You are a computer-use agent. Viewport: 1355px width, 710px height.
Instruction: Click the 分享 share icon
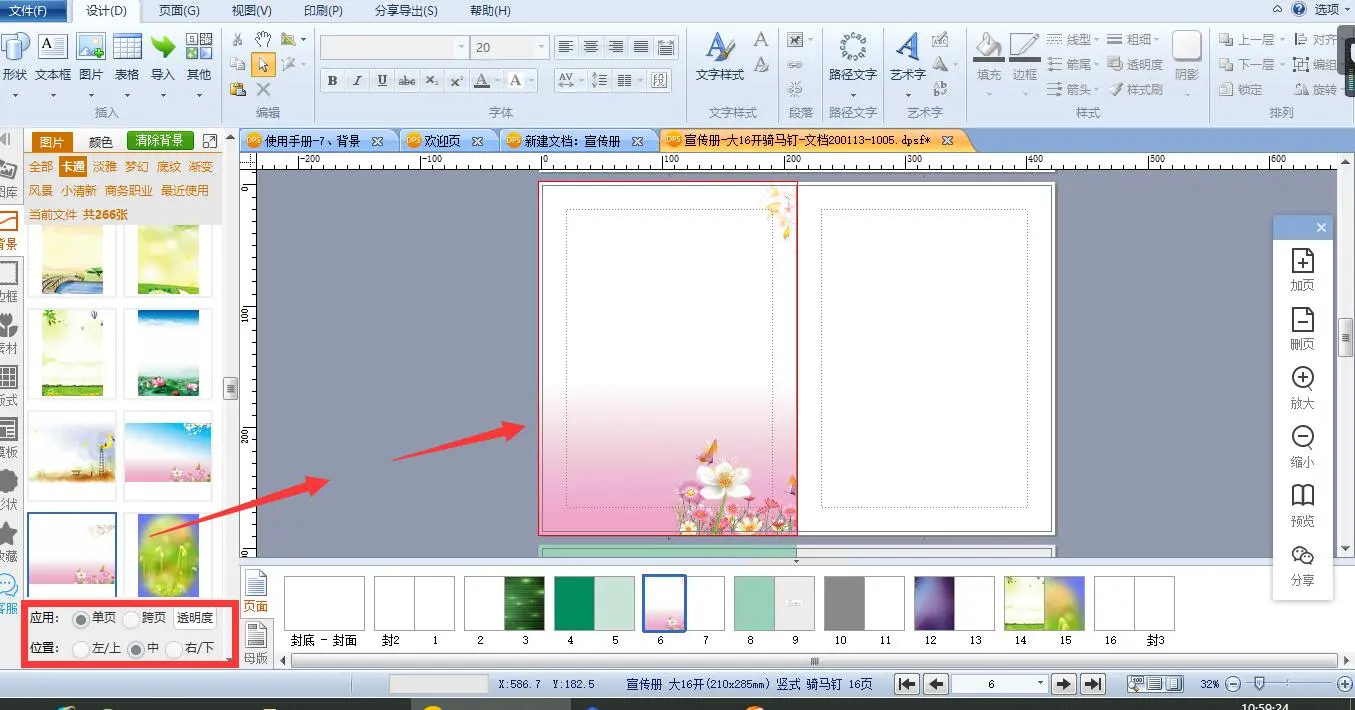1302,564
